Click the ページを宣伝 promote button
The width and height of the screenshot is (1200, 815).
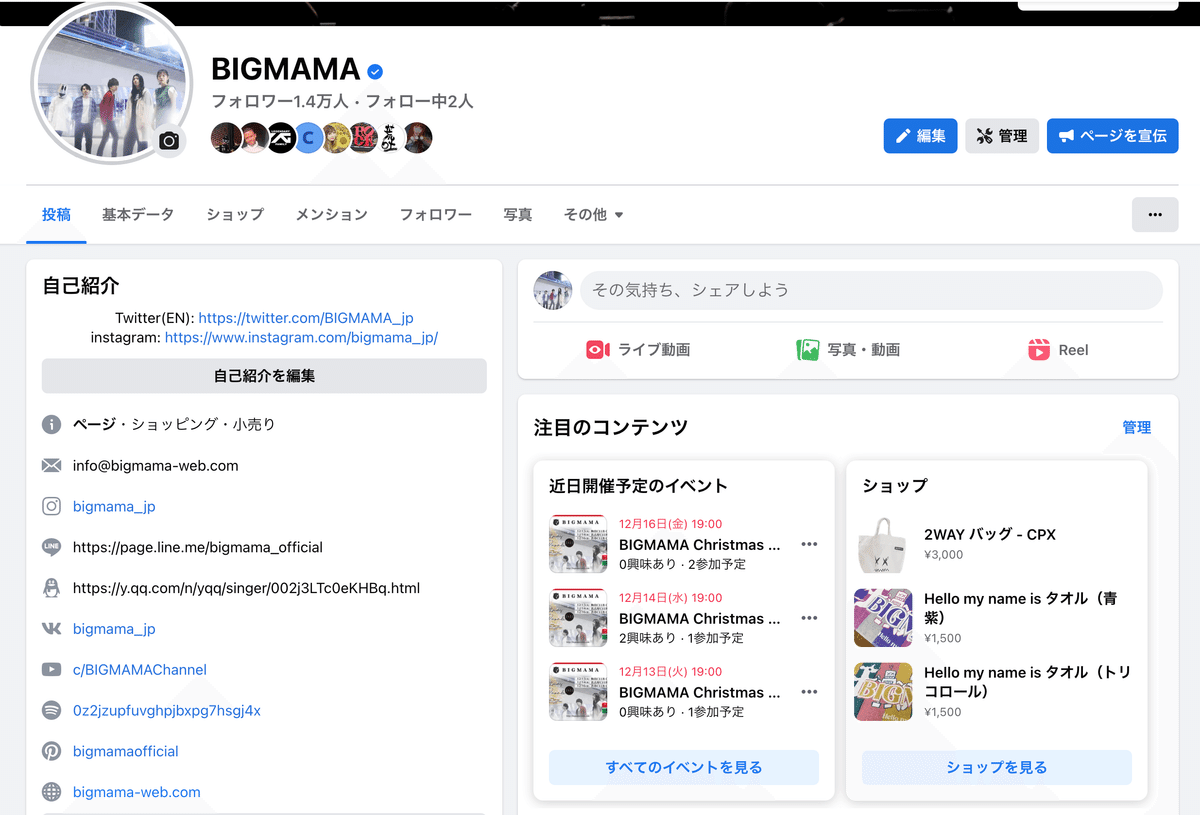(x=1113, y=136)
